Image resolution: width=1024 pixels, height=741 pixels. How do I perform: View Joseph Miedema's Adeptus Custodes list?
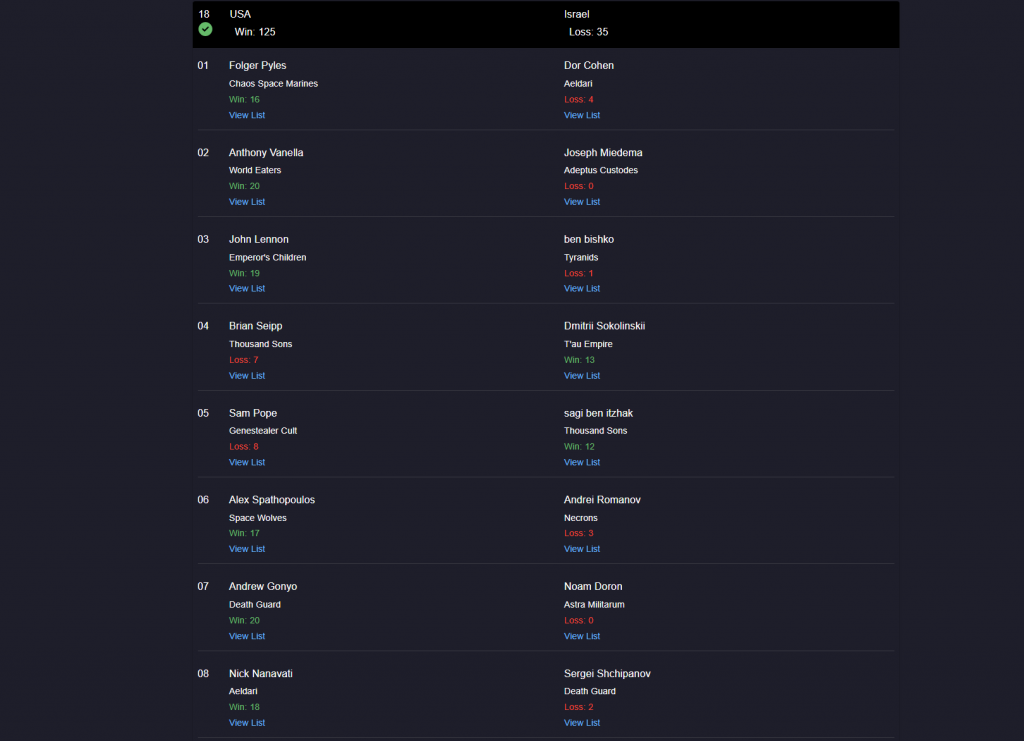(582, 202)
